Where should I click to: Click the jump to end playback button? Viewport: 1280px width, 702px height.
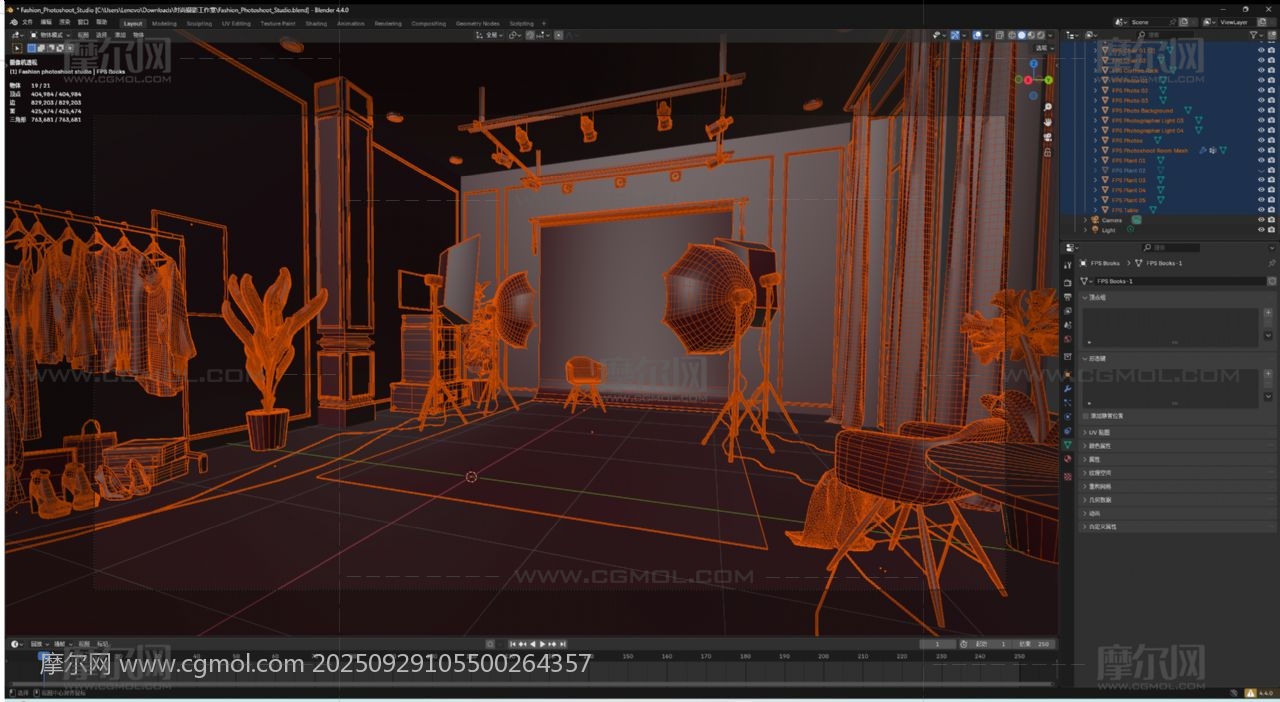click(x=563, y=644)
